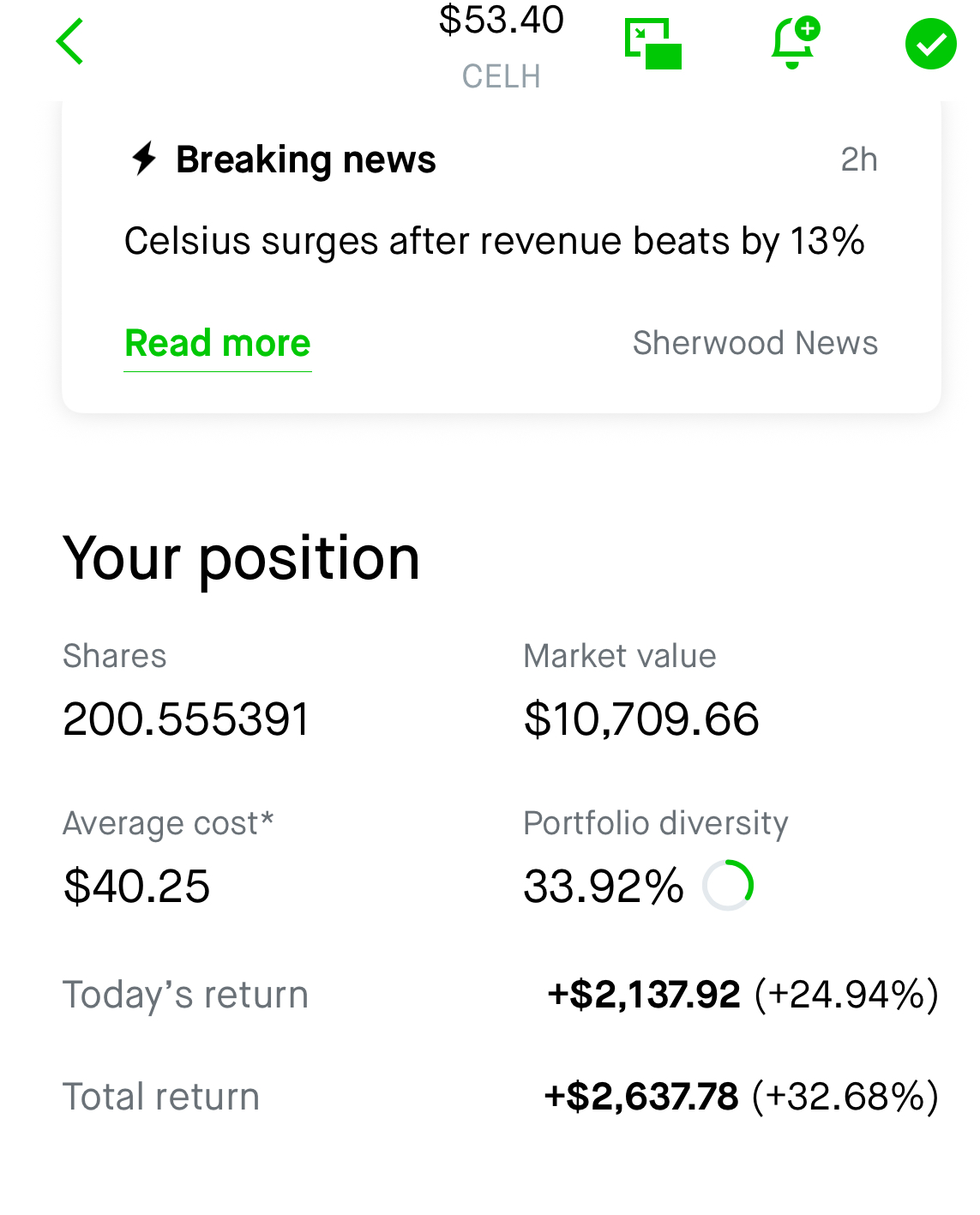Tap the 200.555391 shares value
980x1215 pixels.
(x=186, y=719)
